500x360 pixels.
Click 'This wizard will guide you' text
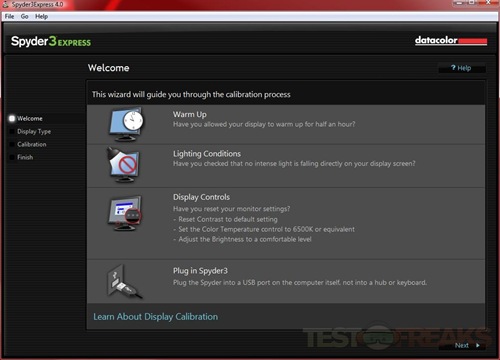(191, 94)
